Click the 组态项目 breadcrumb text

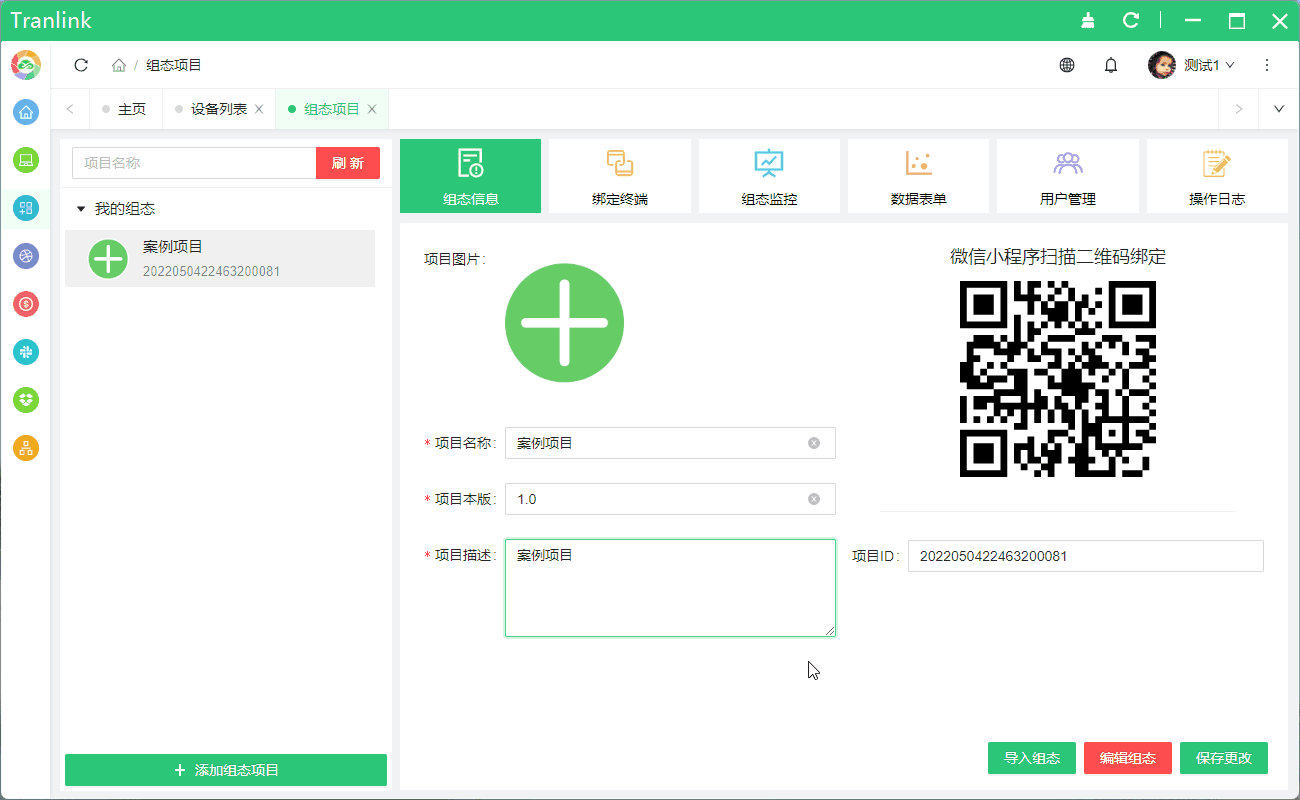[x=174, y=65]
